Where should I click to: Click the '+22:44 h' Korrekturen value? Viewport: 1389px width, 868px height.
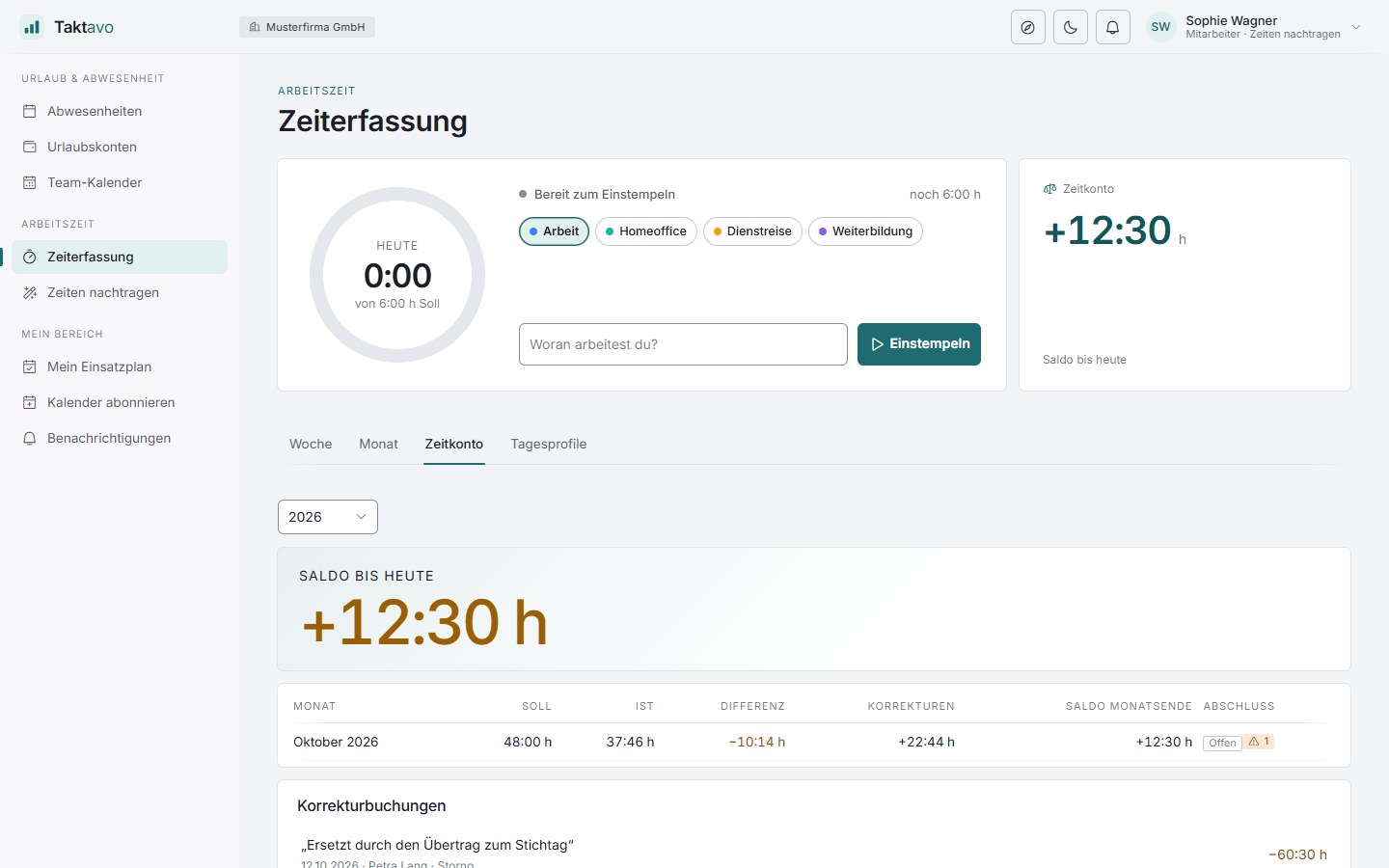[926, 742]
